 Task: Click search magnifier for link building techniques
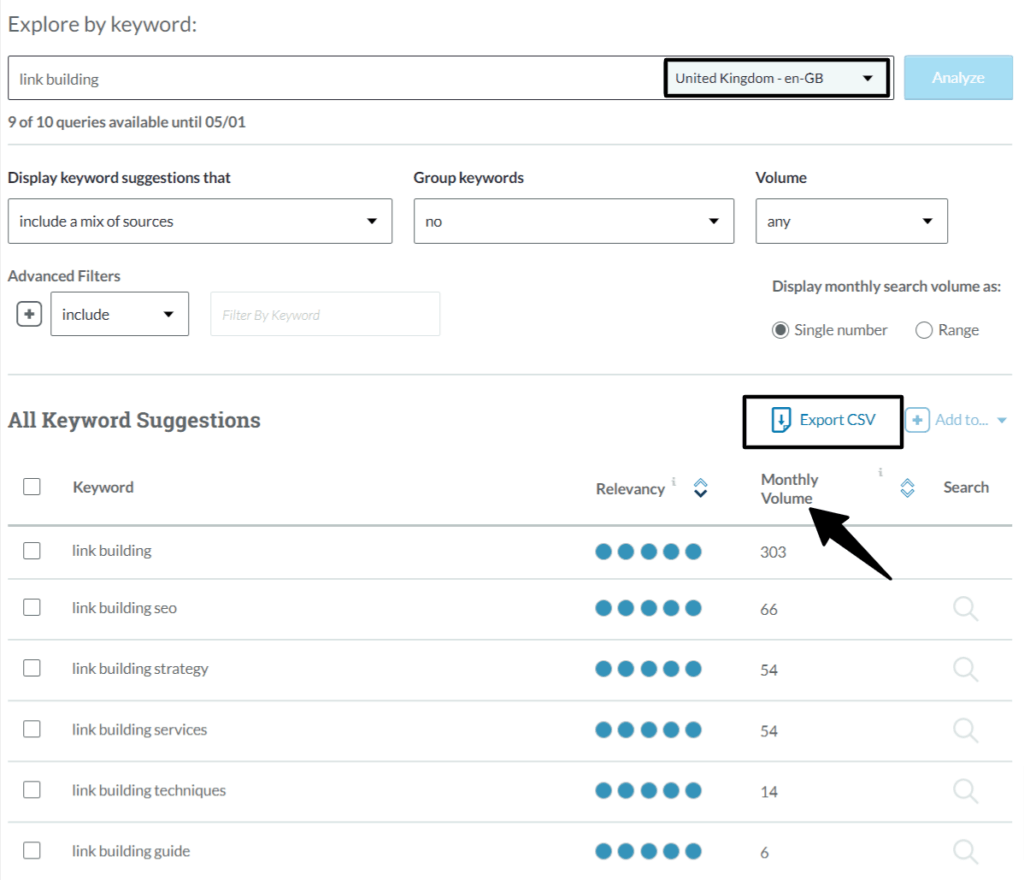[965, 791]
